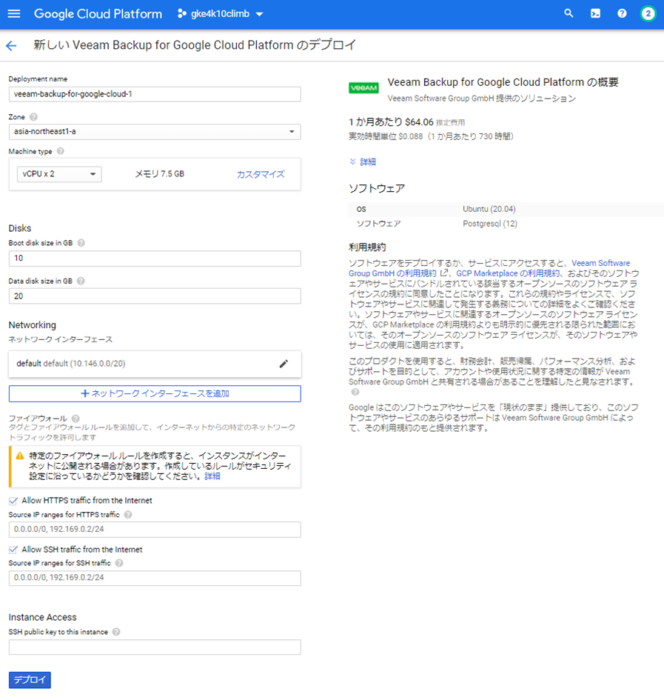Screen dimensions: 664x700
Task: Toggle Allow HTTPS traffic from the Internet
Action: [x=13, y=500]
